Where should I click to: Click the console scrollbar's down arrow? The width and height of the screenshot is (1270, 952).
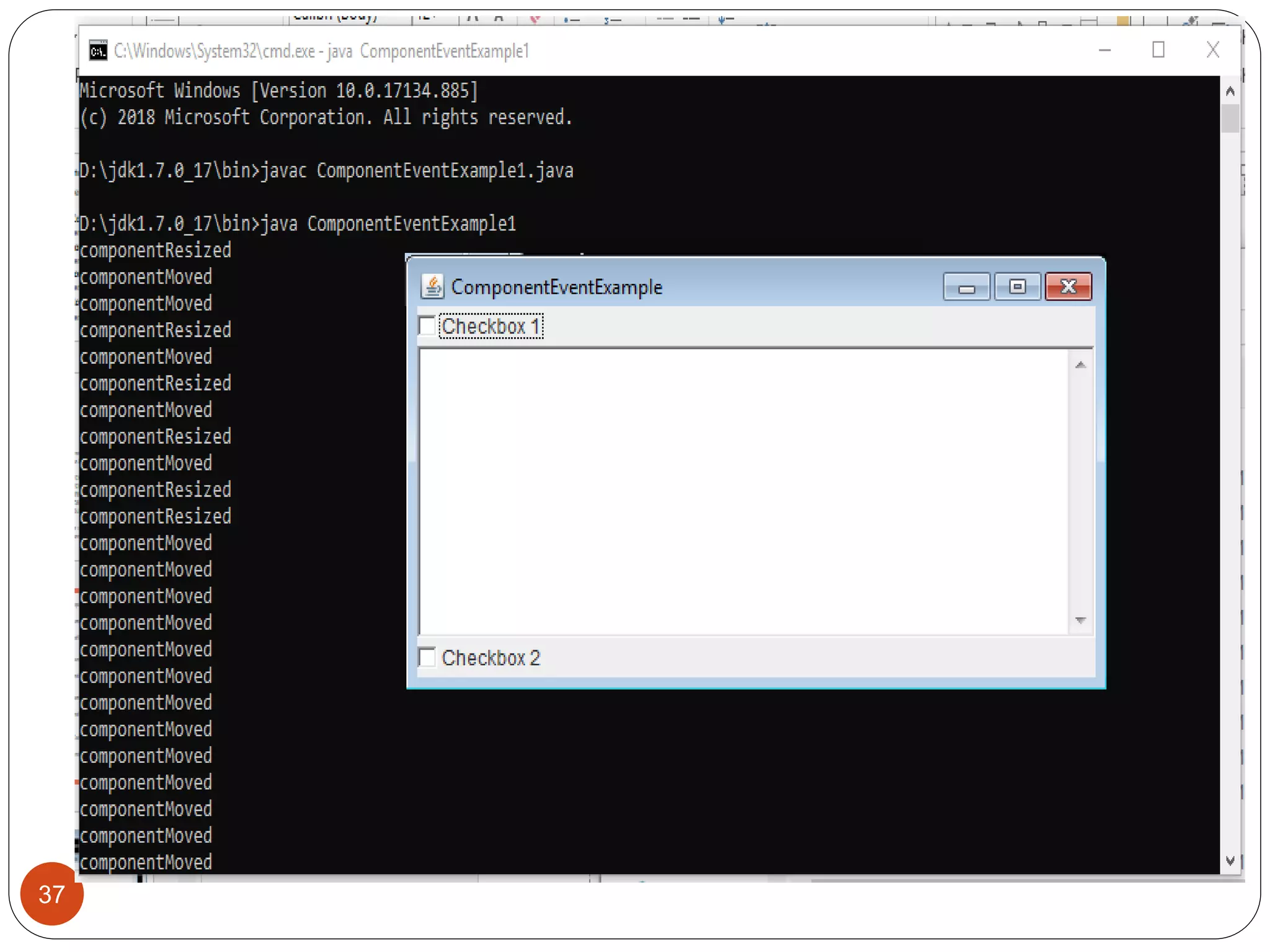(x=1230, y=861)
